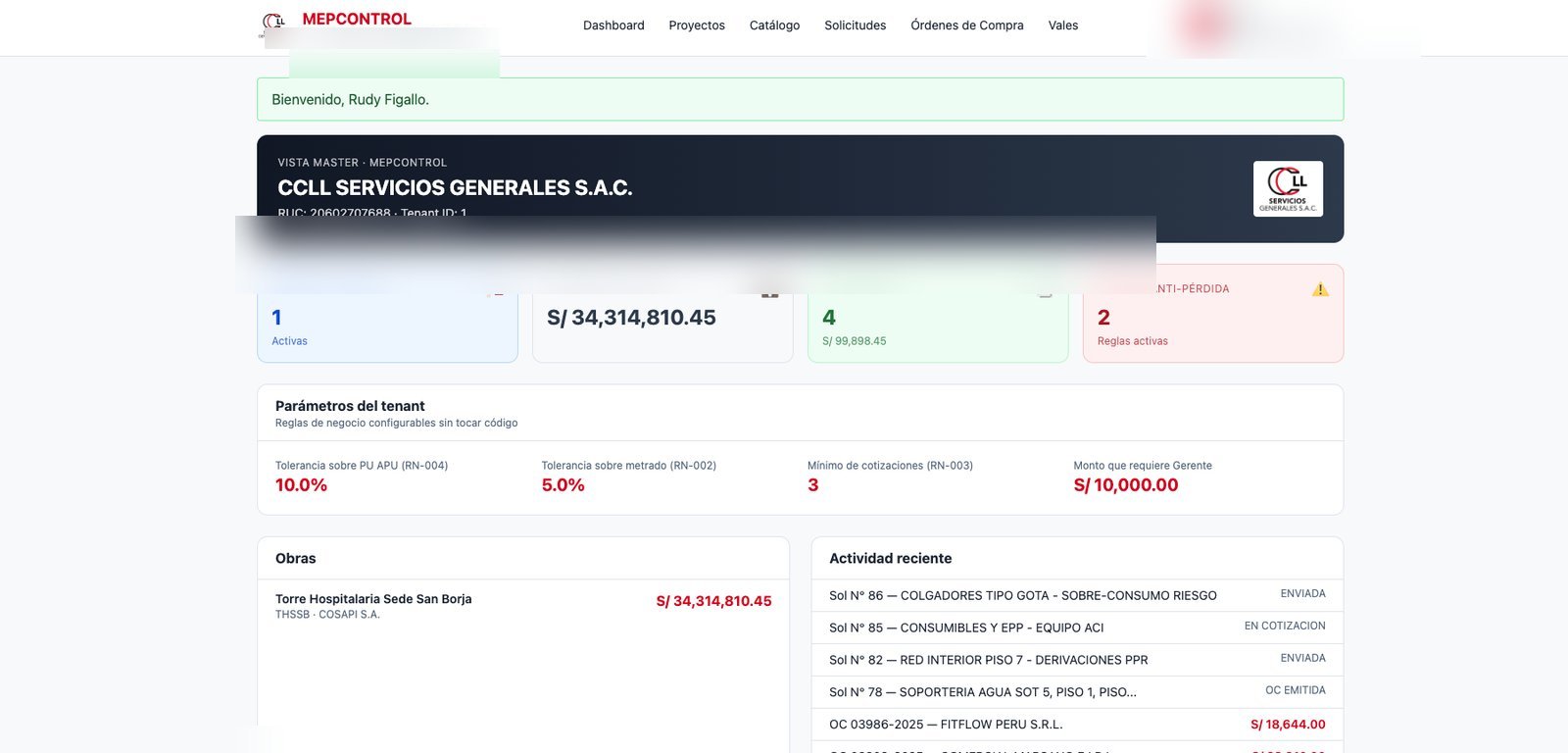Click Mínimo de cotizaciones (RN-003) label
The width and height of the screenshot is (1568, 753).
coord(890,466)
